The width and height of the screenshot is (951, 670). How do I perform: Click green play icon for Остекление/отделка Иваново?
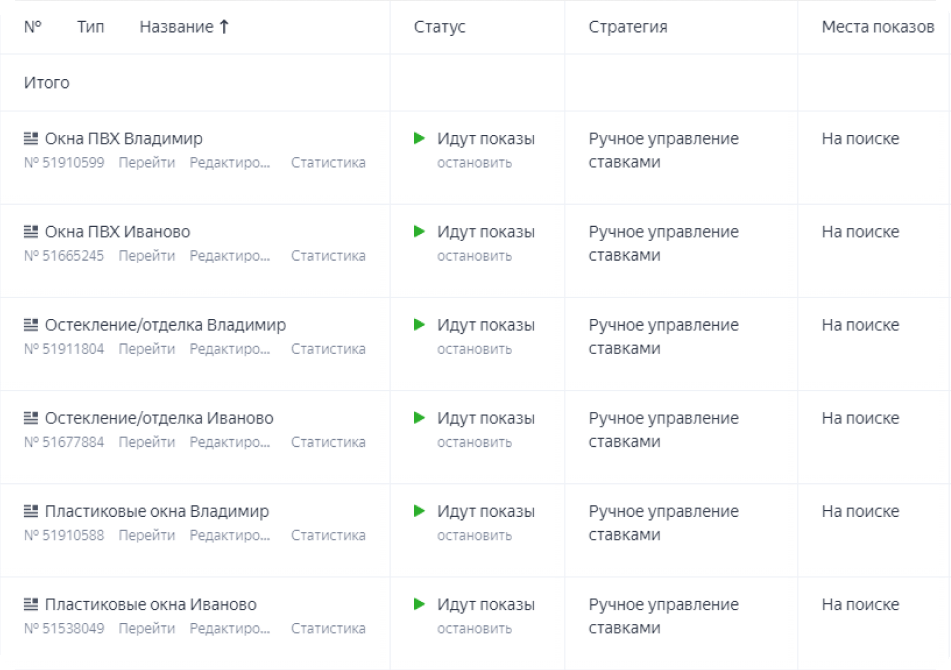[420, 418]
